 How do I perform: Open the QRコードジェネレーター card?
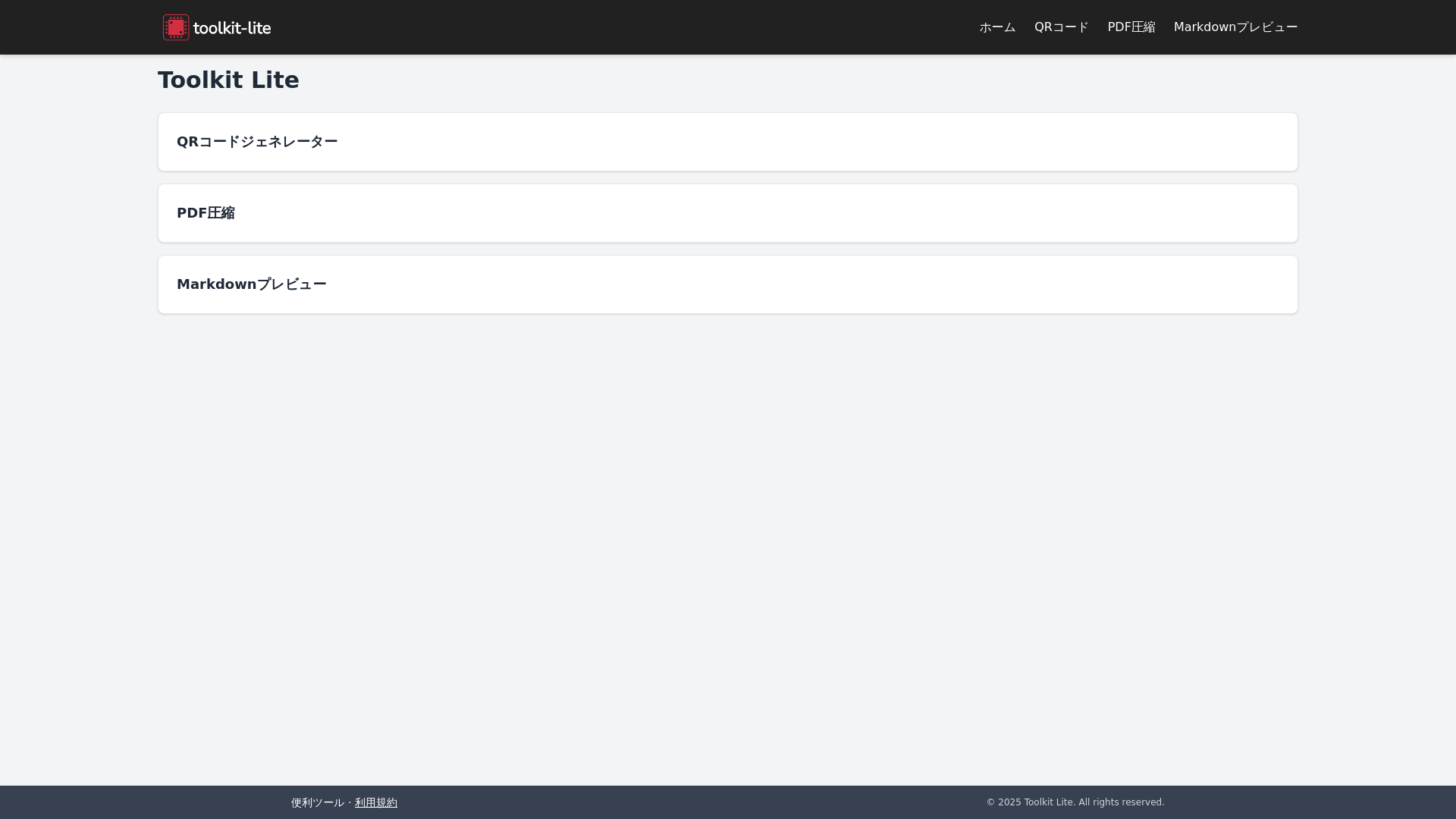[728, 142]
